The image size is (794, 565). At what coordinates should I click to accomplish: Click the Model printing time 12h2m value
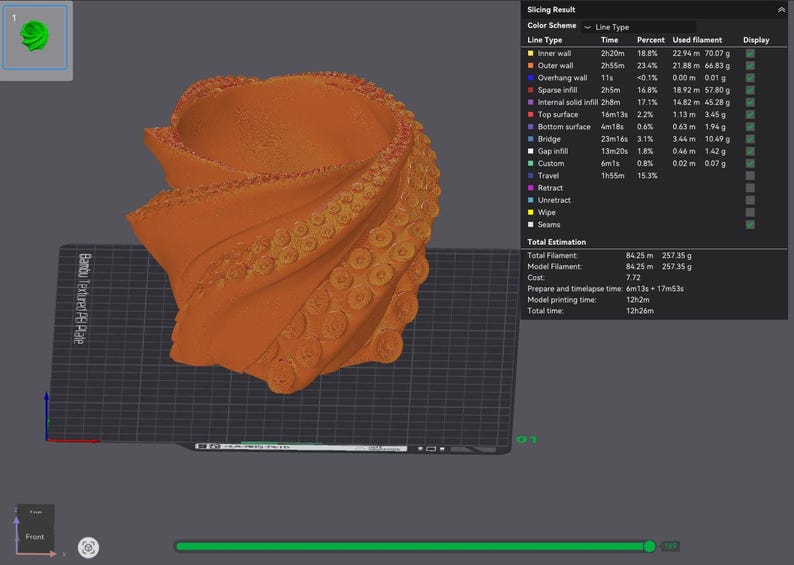tap(638, 300)
